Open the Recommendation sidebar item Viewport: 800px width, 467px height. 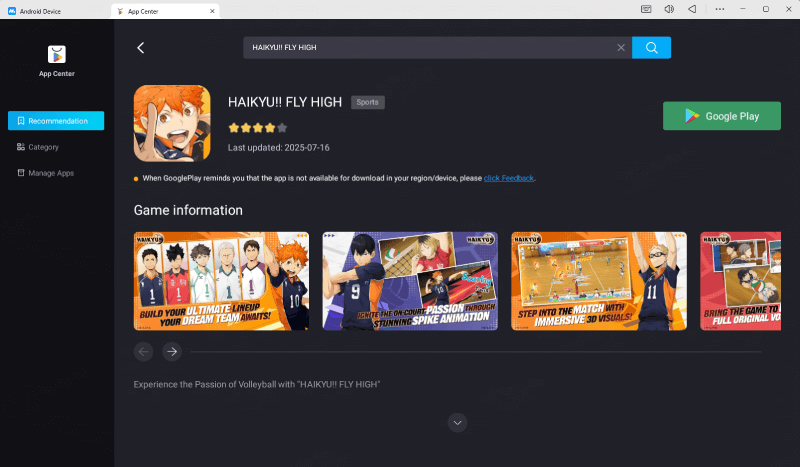pyautogui.click(x=56, y=121)
